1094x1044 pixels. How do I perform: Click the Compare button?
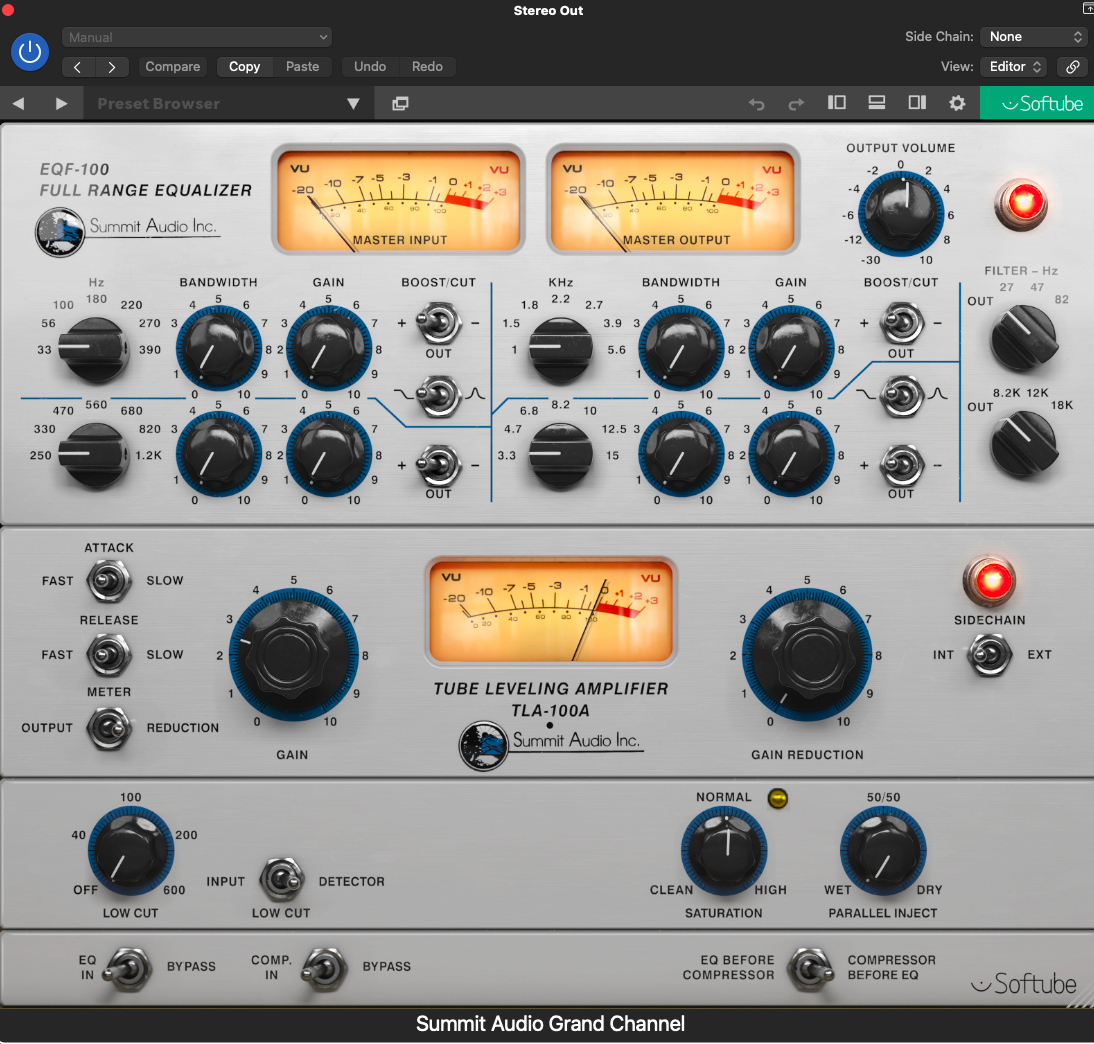pyautogui.click(x=172, y=67)
